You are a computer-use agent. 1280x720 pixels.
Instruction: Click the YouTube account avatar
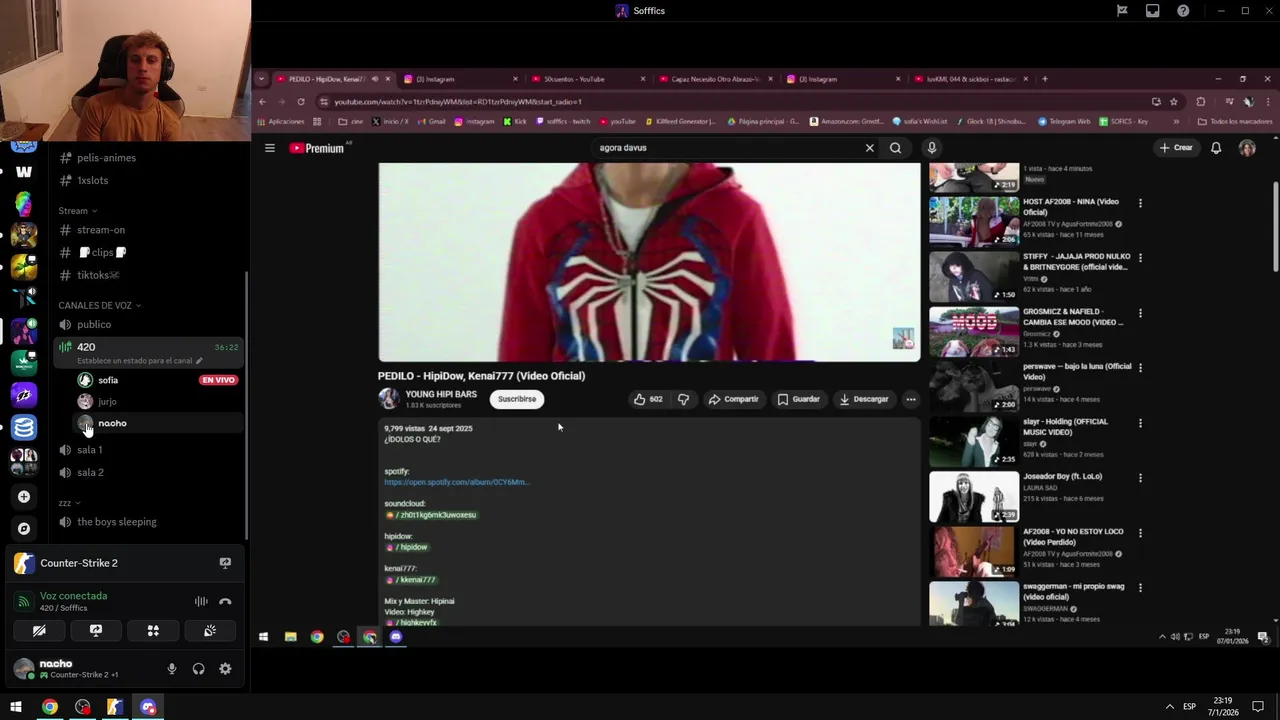1247,148
